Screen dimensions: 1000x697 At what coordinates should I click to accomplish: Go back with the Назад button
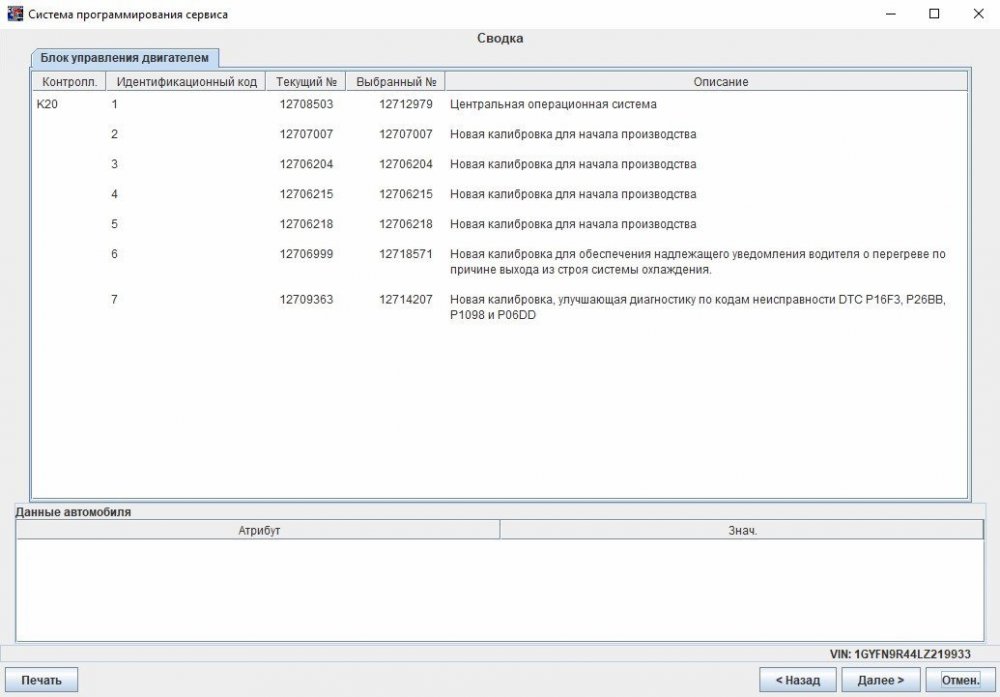(797, 680)
